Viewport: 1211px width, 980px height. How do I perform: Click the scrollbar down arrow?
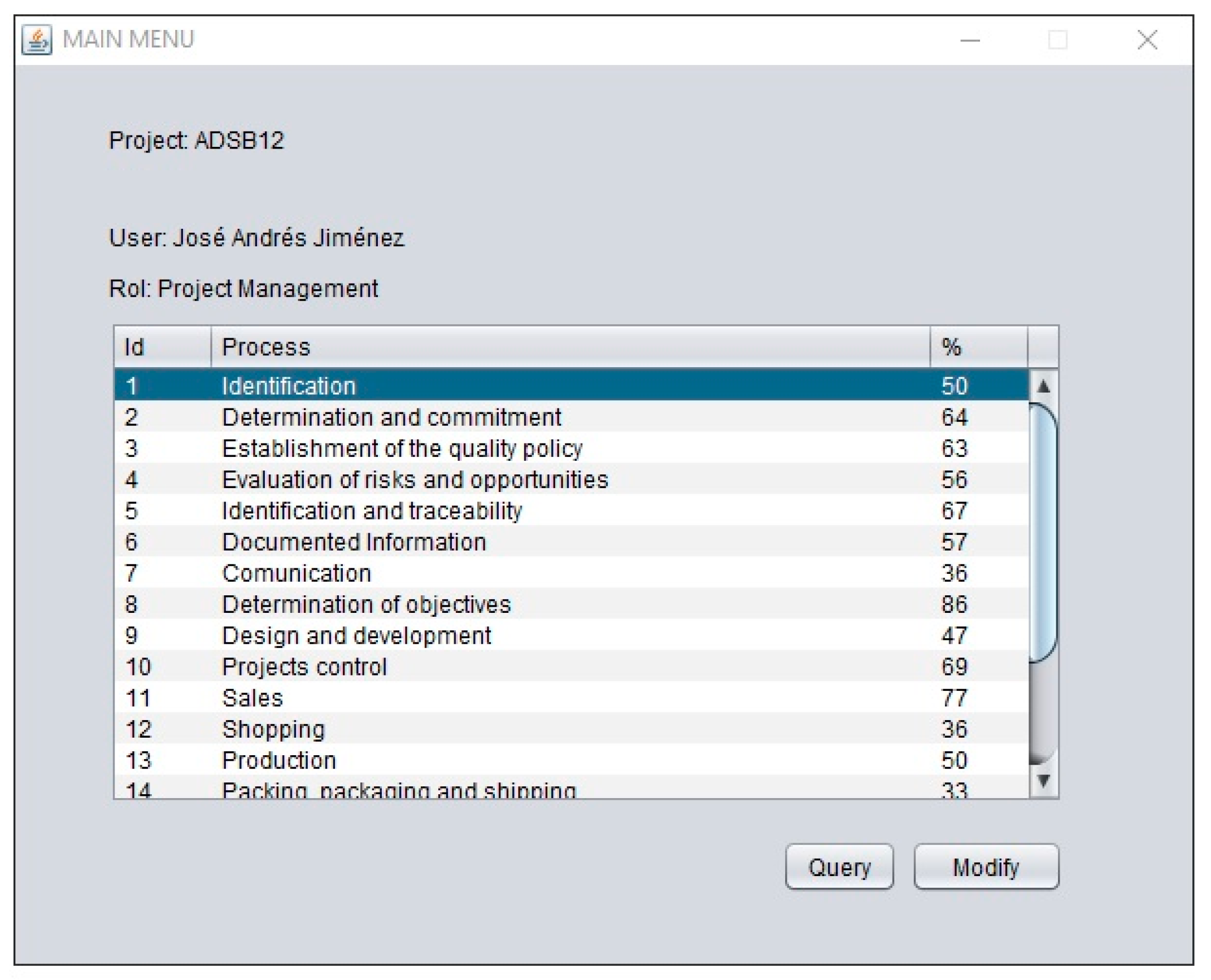1043,781
